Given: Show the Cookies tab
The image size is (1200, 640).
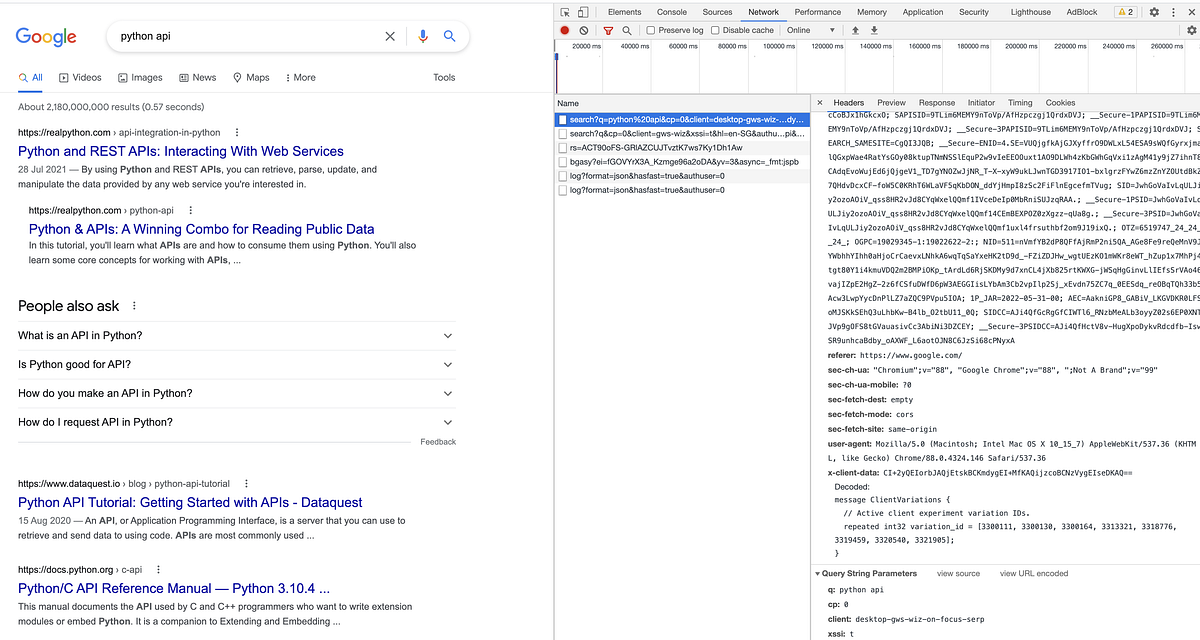Looking at the screenshot, I should 1061,103.
